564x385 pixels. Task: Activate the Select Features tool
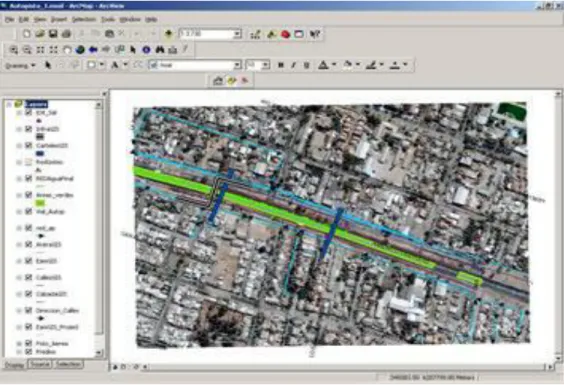(x=119, y=50)
